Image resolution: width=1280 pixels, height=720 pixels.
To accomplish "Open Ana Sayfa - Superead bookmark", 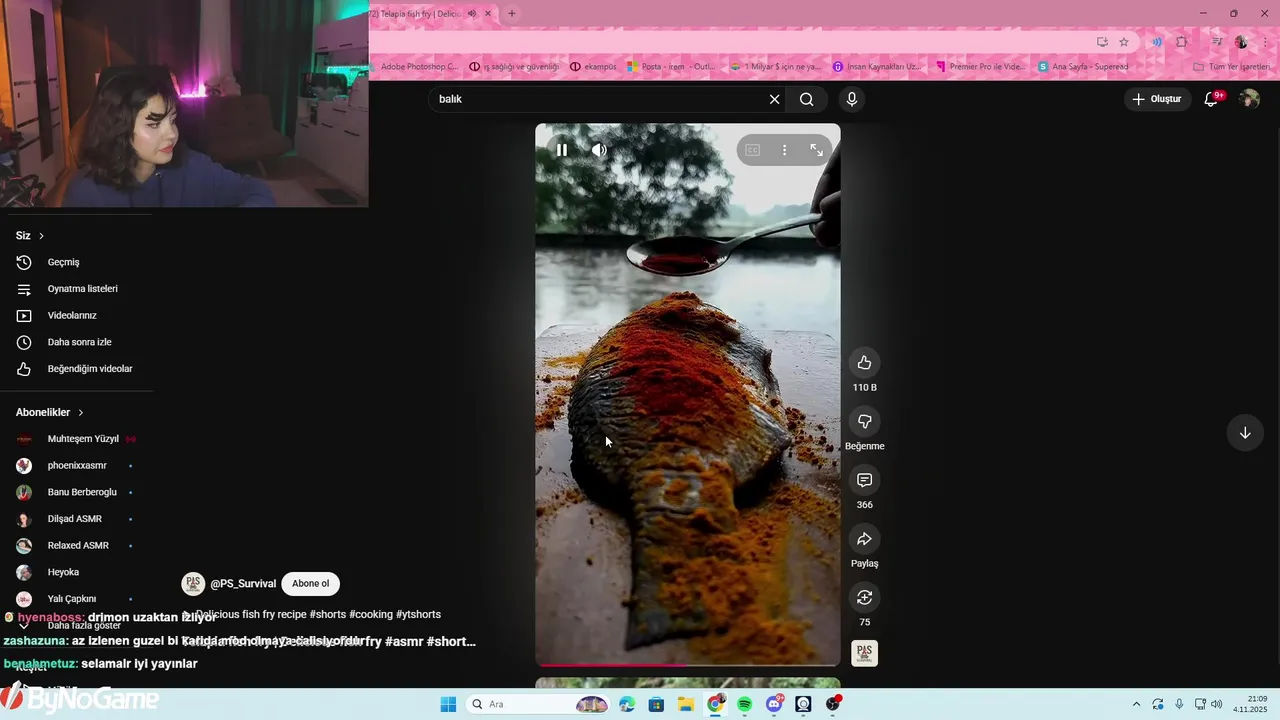I will (1084, 67).
